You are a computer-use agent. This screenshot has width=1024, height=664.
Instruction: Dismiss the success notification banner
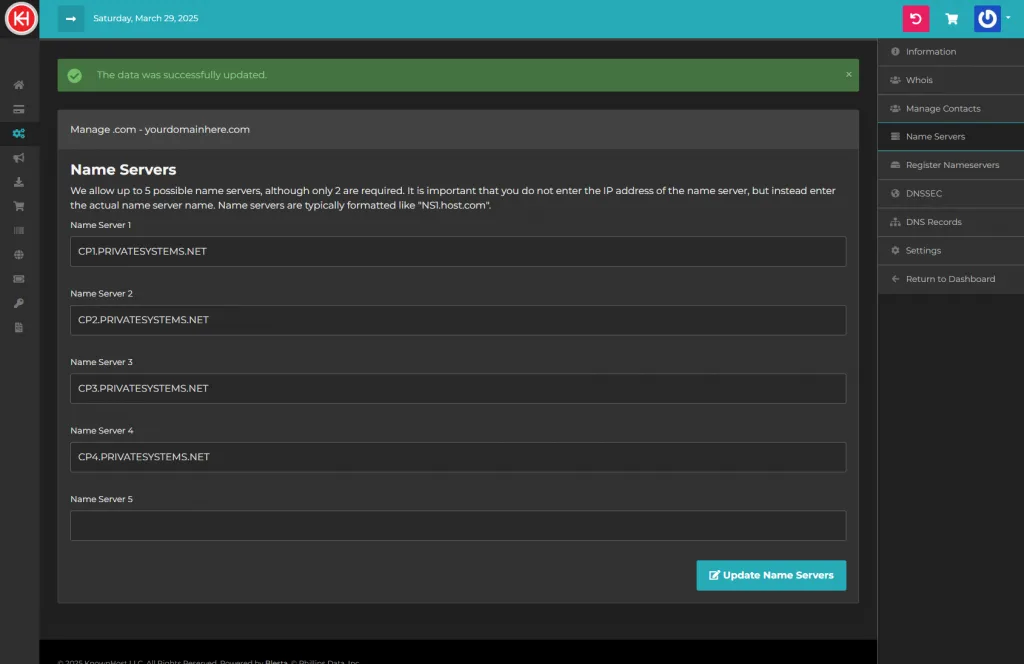point(849,74)
